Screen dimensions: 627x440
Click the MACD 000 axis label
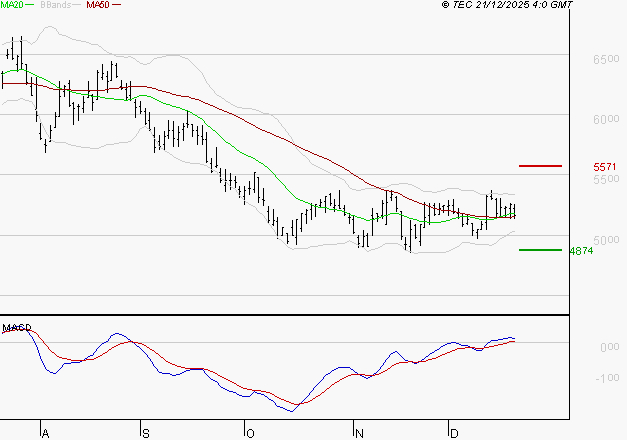(609, 347)
